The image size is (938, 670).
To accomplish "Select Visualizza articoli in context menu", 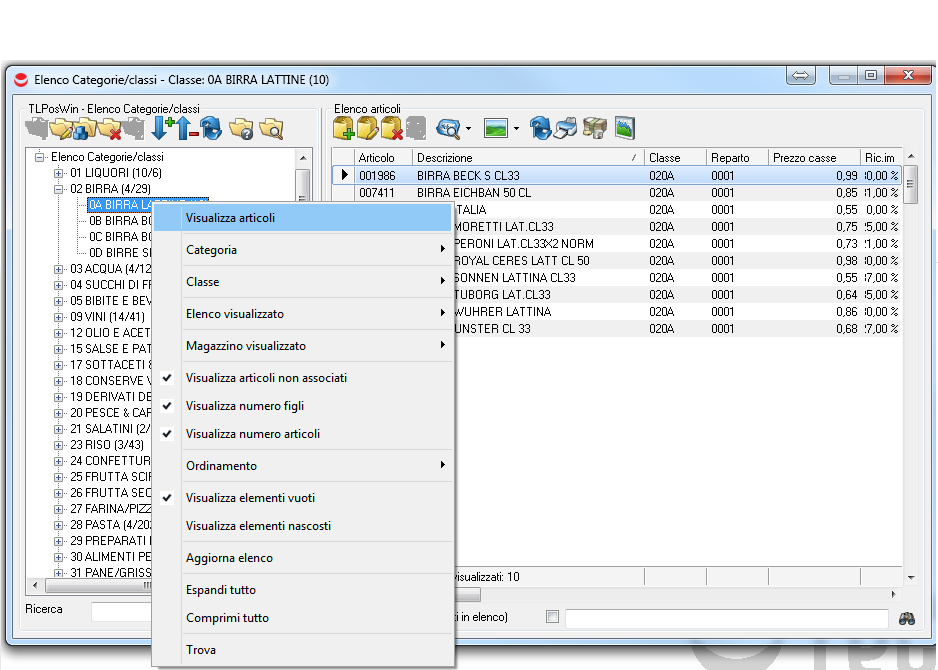I will click(230, 218).
